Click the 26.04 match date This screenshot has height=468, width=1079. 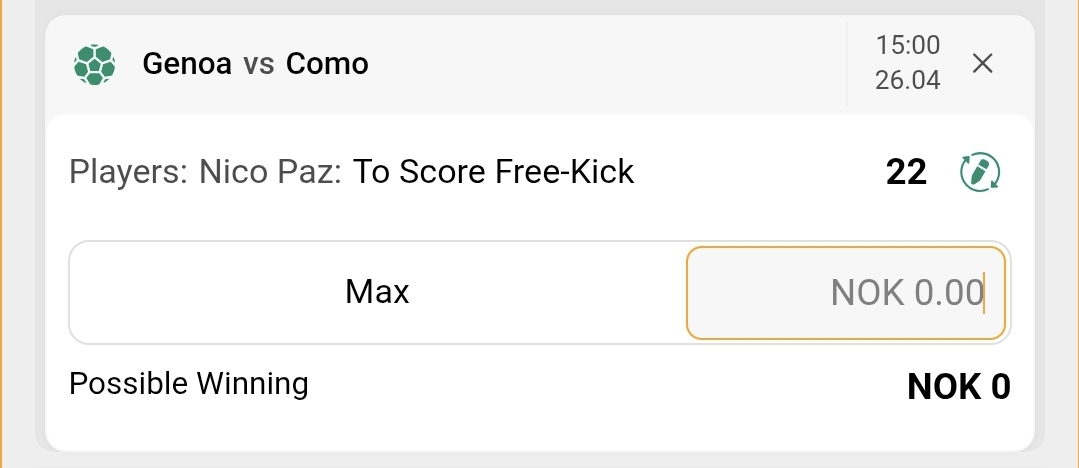(x=907, y=81)
